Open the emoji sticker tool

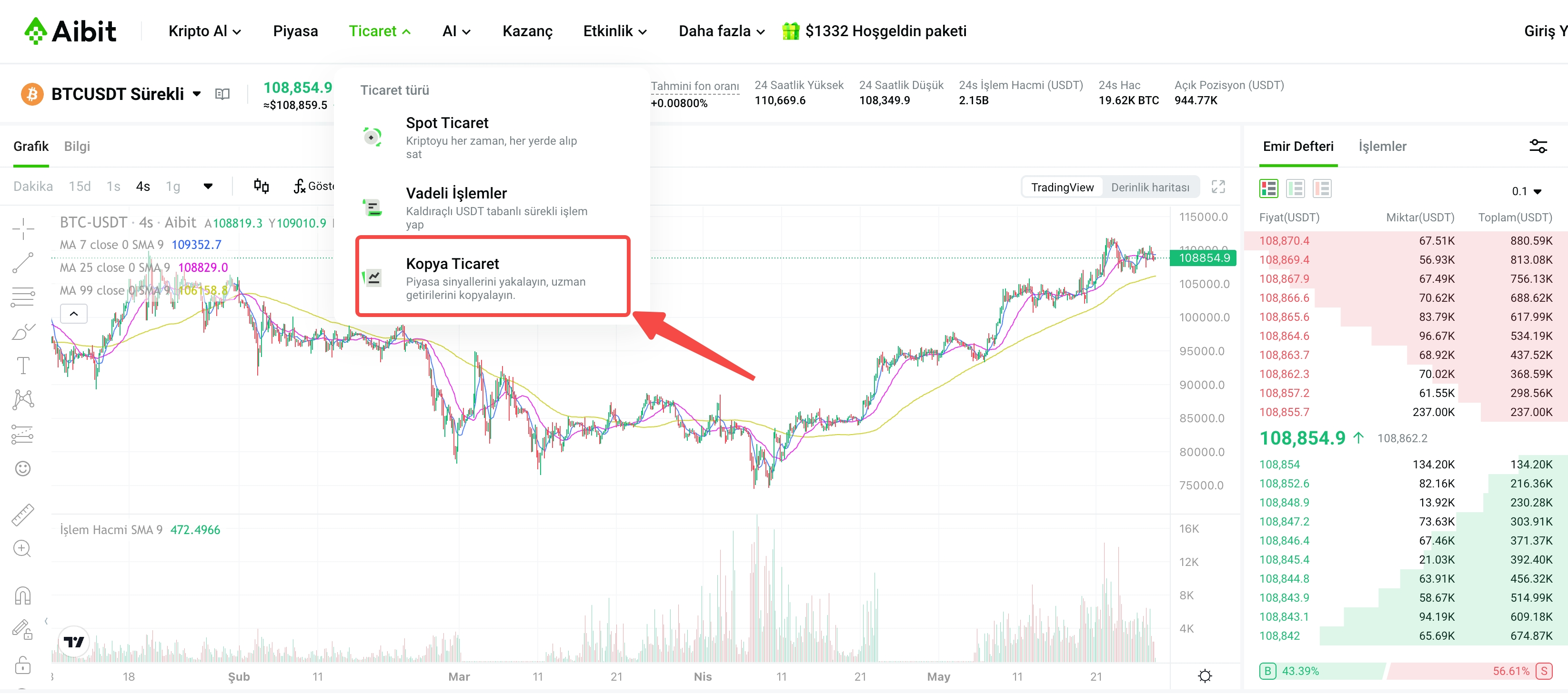[23, 468]
